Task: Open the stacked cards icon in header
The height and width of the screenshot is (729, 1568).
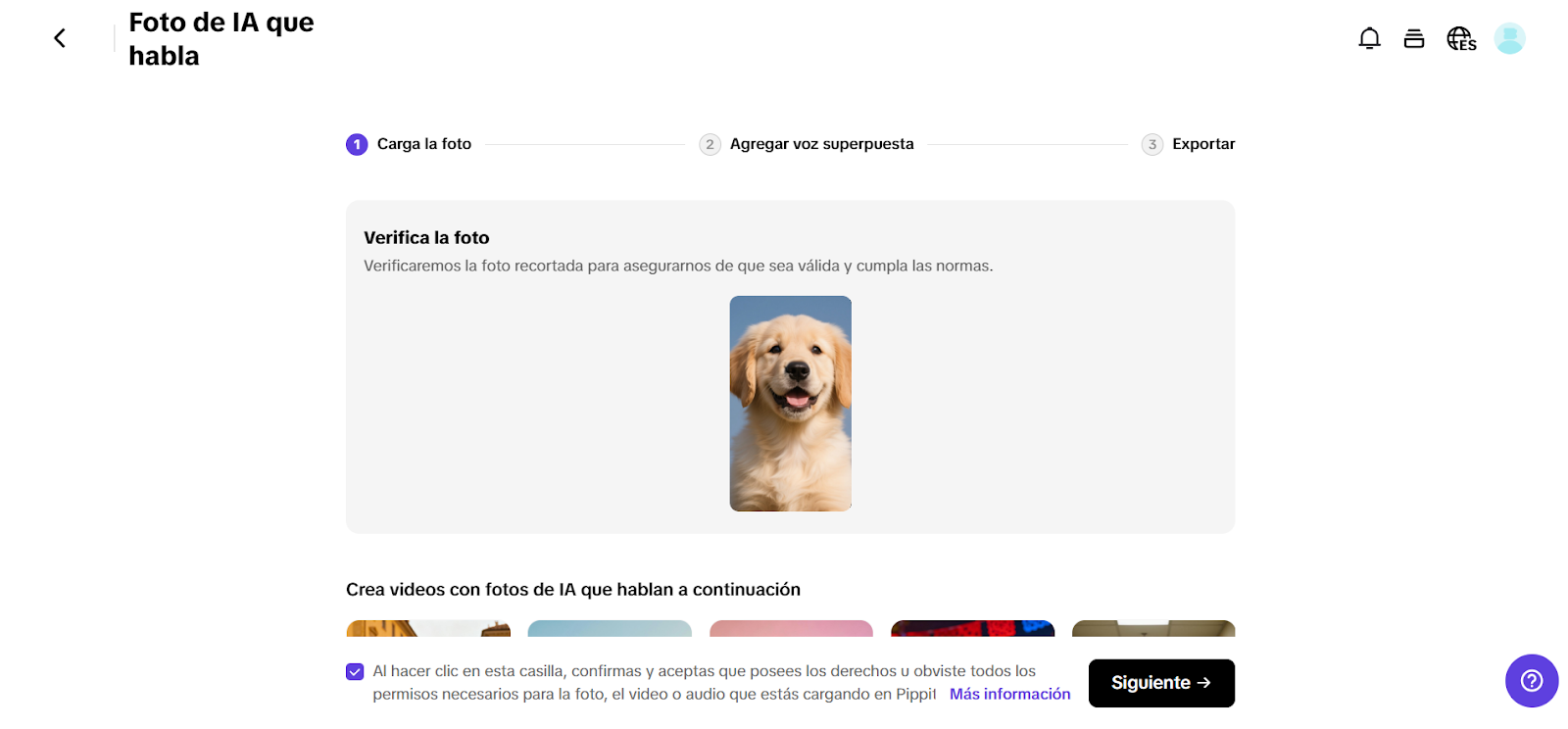Action: click(x=1413, y=38)
